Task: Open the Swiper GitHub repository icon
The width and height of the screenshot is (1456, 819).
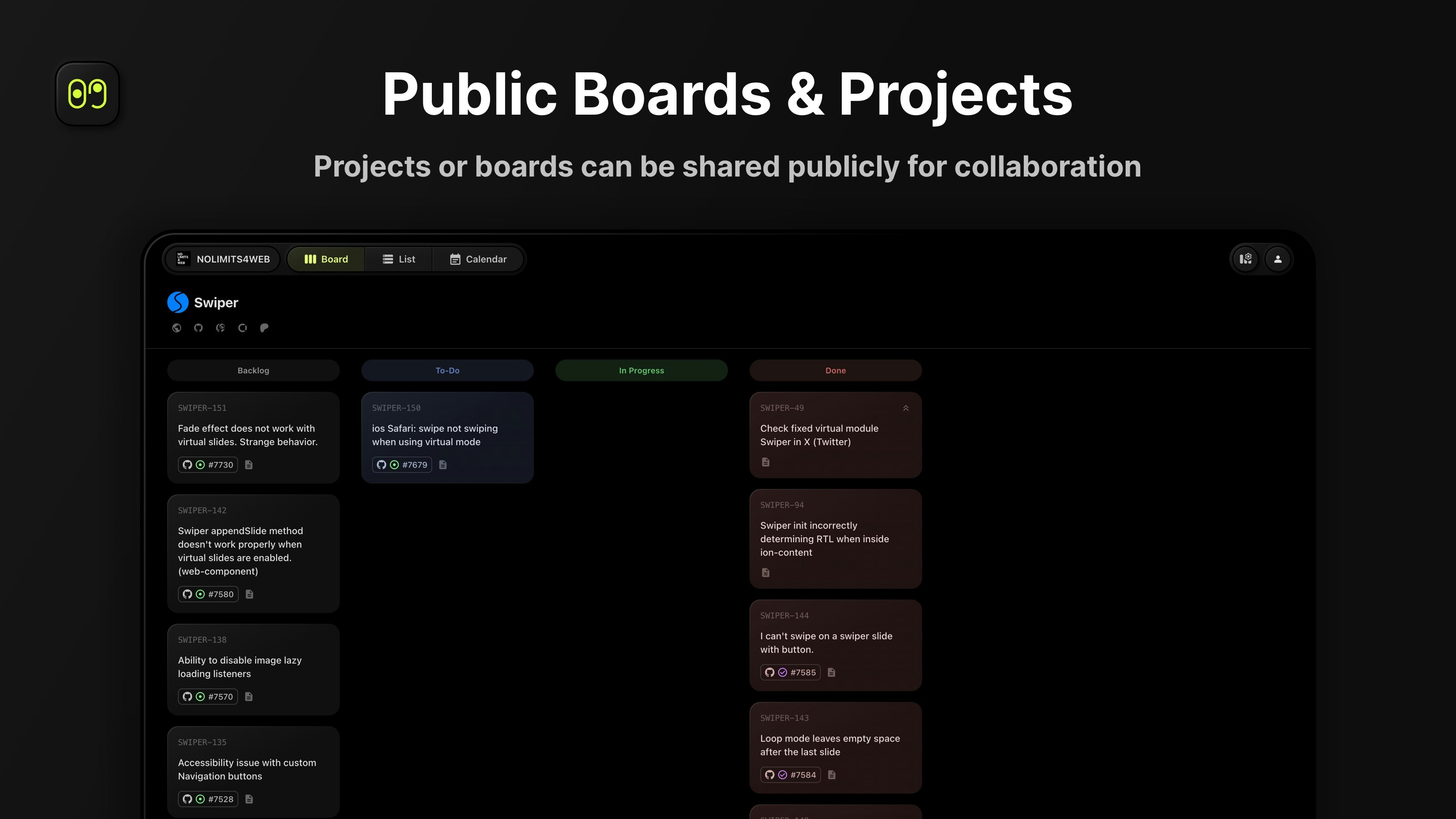Action: coord(198,328)
